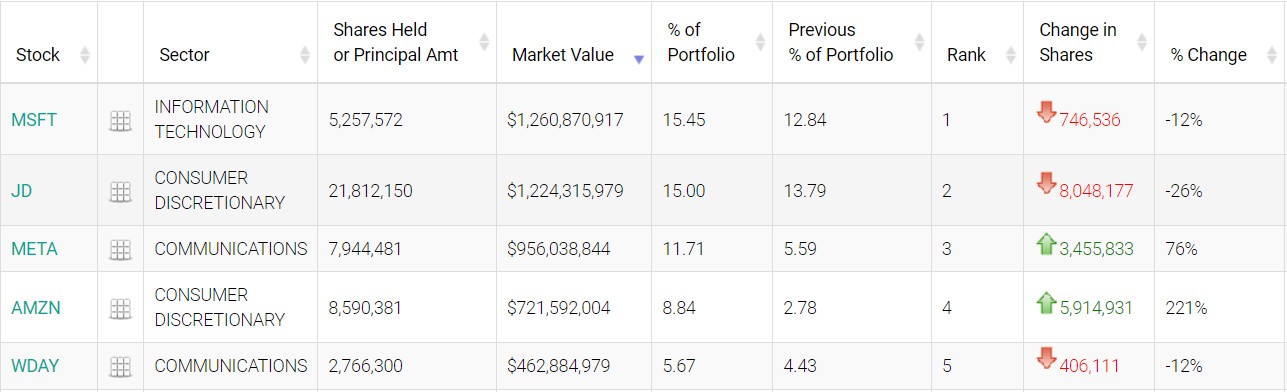Click the green up arrow beside 5,914,931

pyautogui.click(x=1047, y=302)
